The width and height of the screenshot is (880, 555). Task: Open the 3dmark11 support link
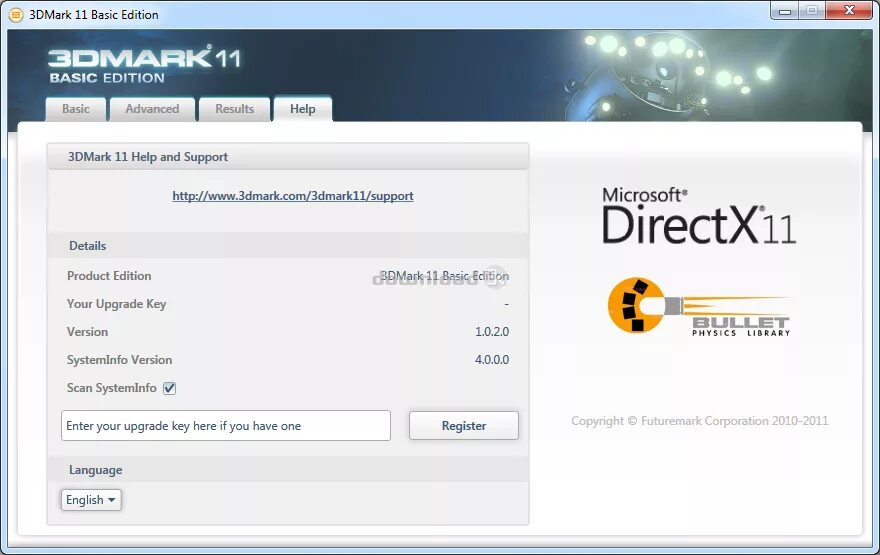tap(293, 196)
